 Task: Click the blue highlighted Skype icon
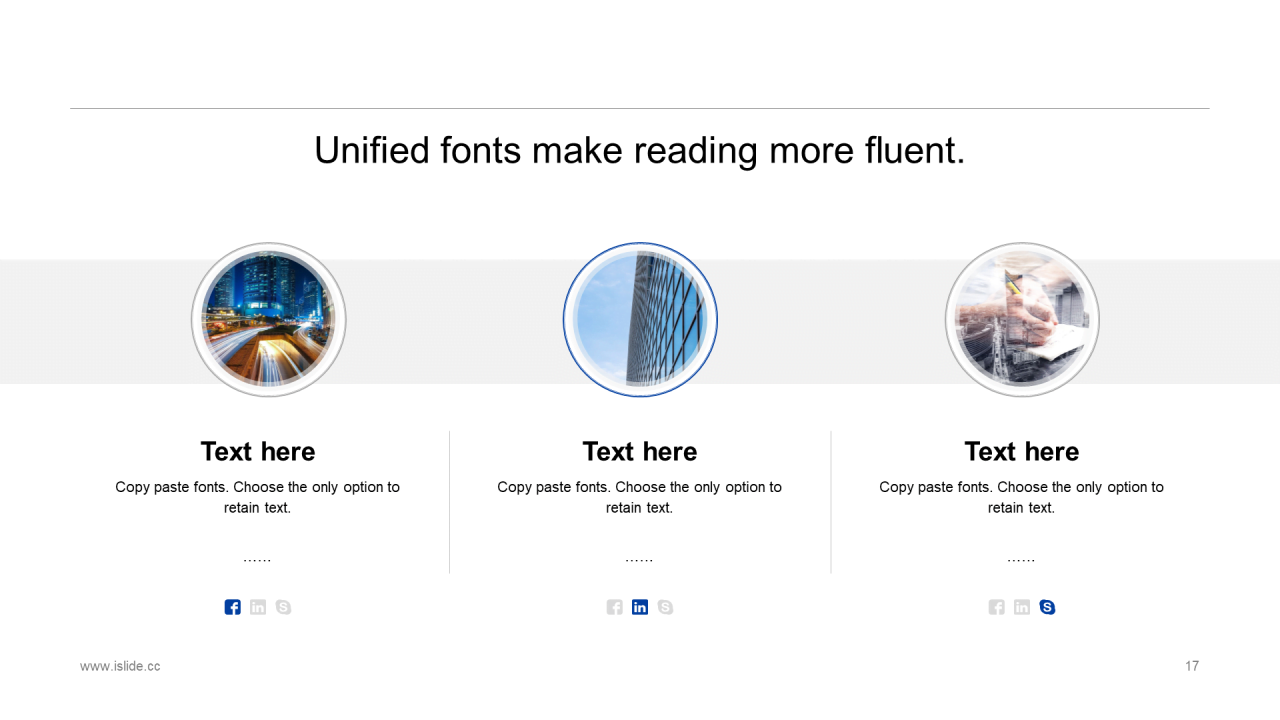pyautogui.click(x=1047, y=607)
